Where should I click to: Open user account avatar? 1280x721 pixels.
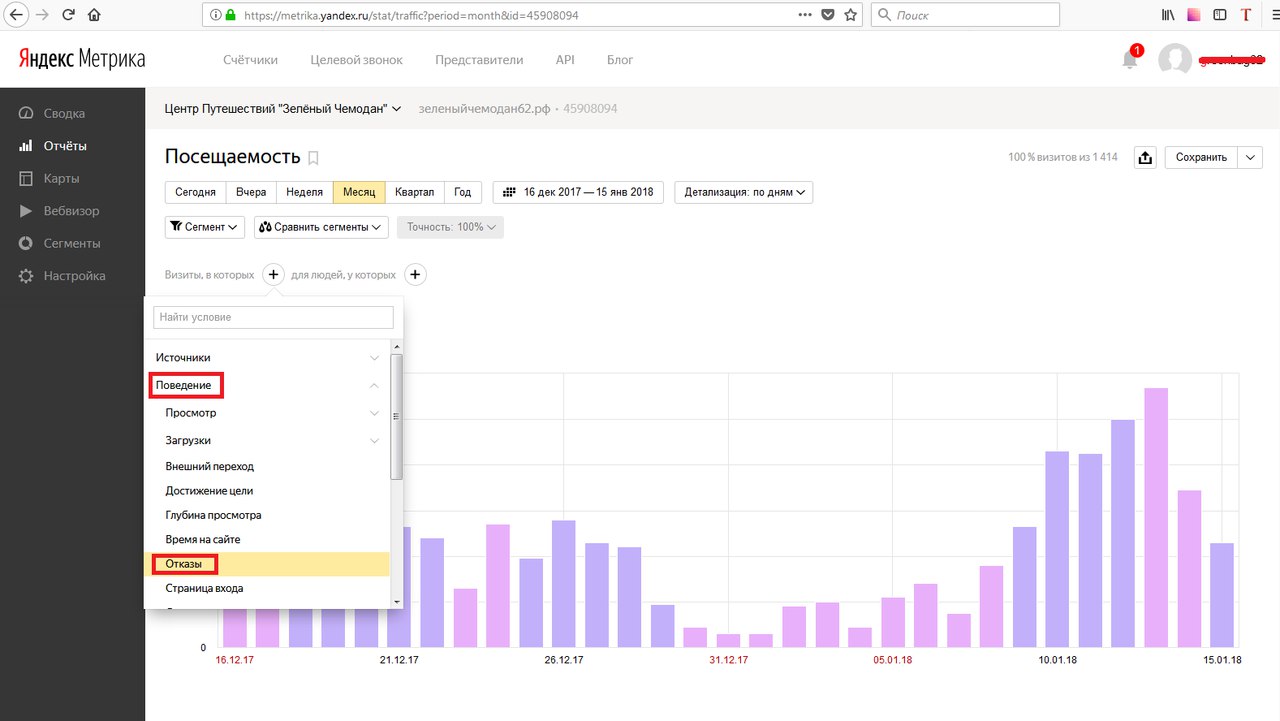[1175, 60]
